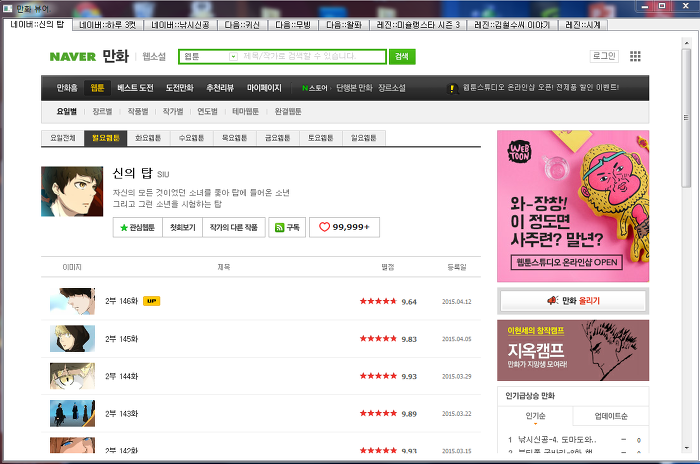This screenshot has height=464, width=700.
Task: Select the 화요웹툰 tab
Action: click(x=148, y=138)
